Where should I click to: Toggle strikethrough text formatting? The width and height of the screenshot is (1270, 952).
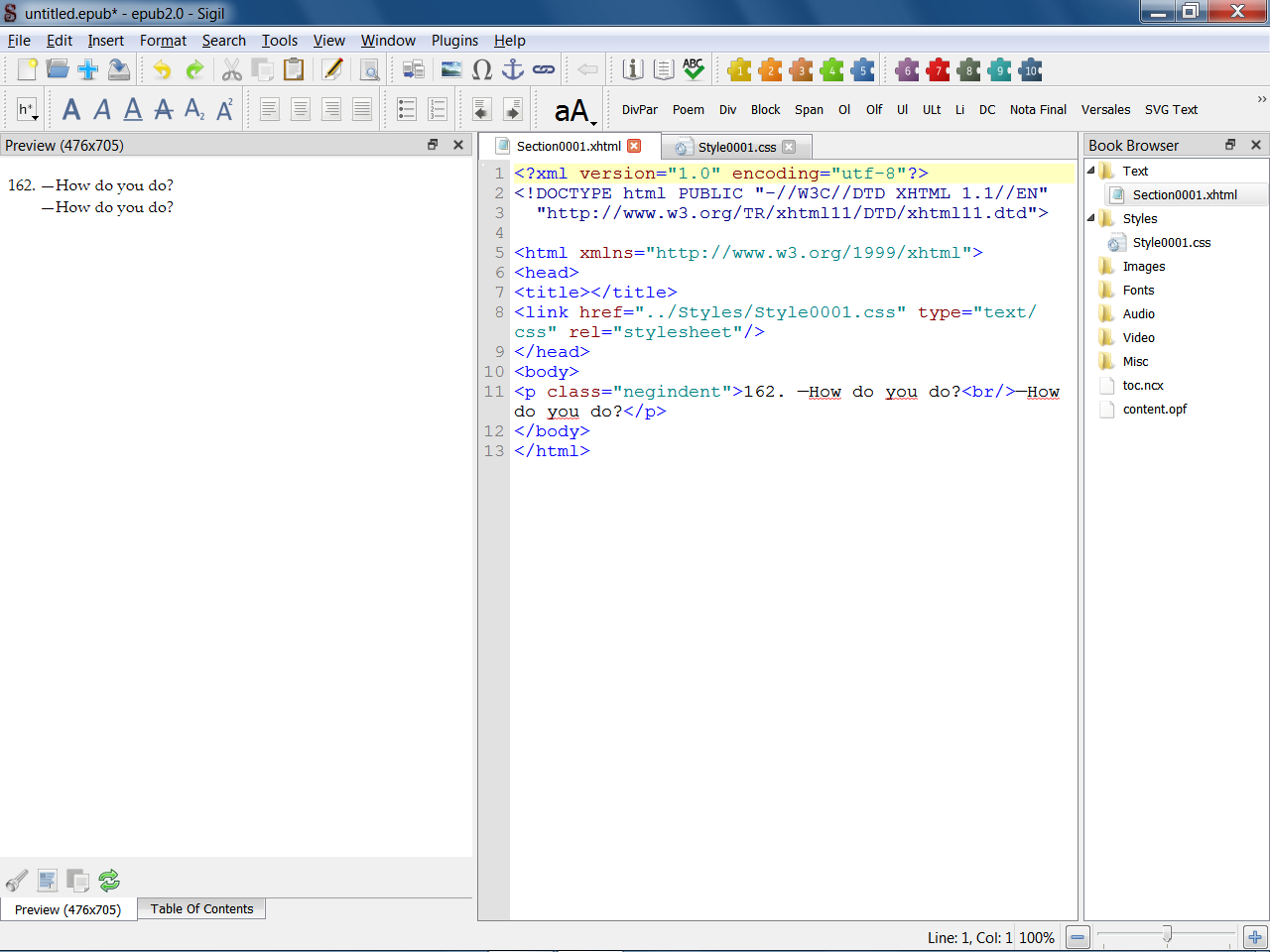(x=164, y=109)
